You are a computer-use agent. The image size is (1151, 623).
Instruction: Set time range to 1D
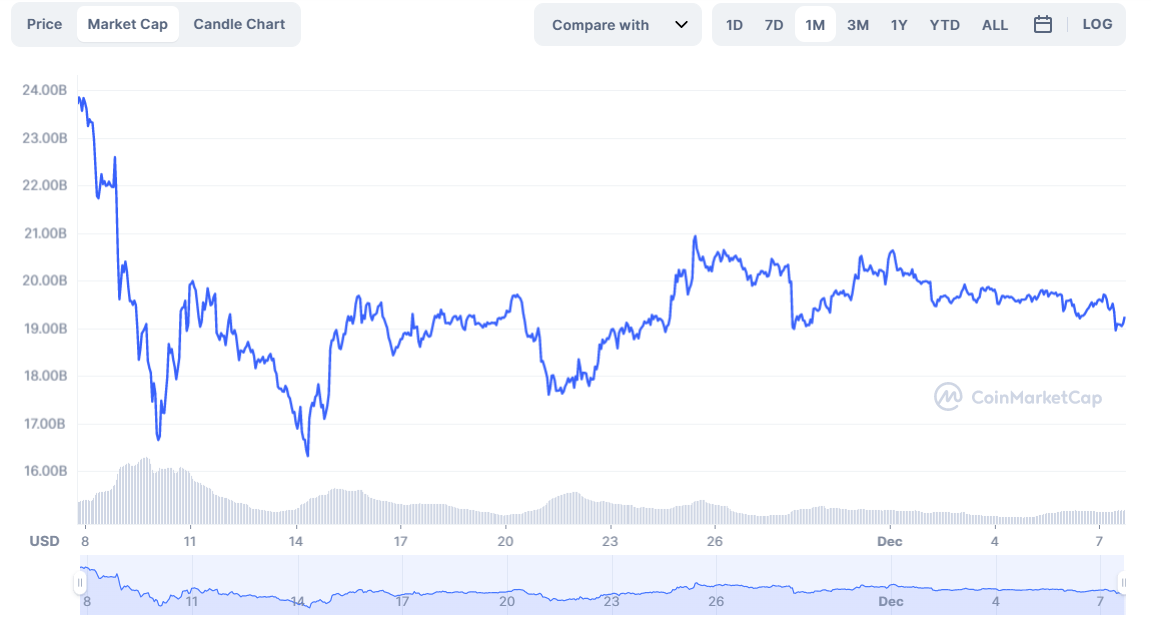(734, 25)
